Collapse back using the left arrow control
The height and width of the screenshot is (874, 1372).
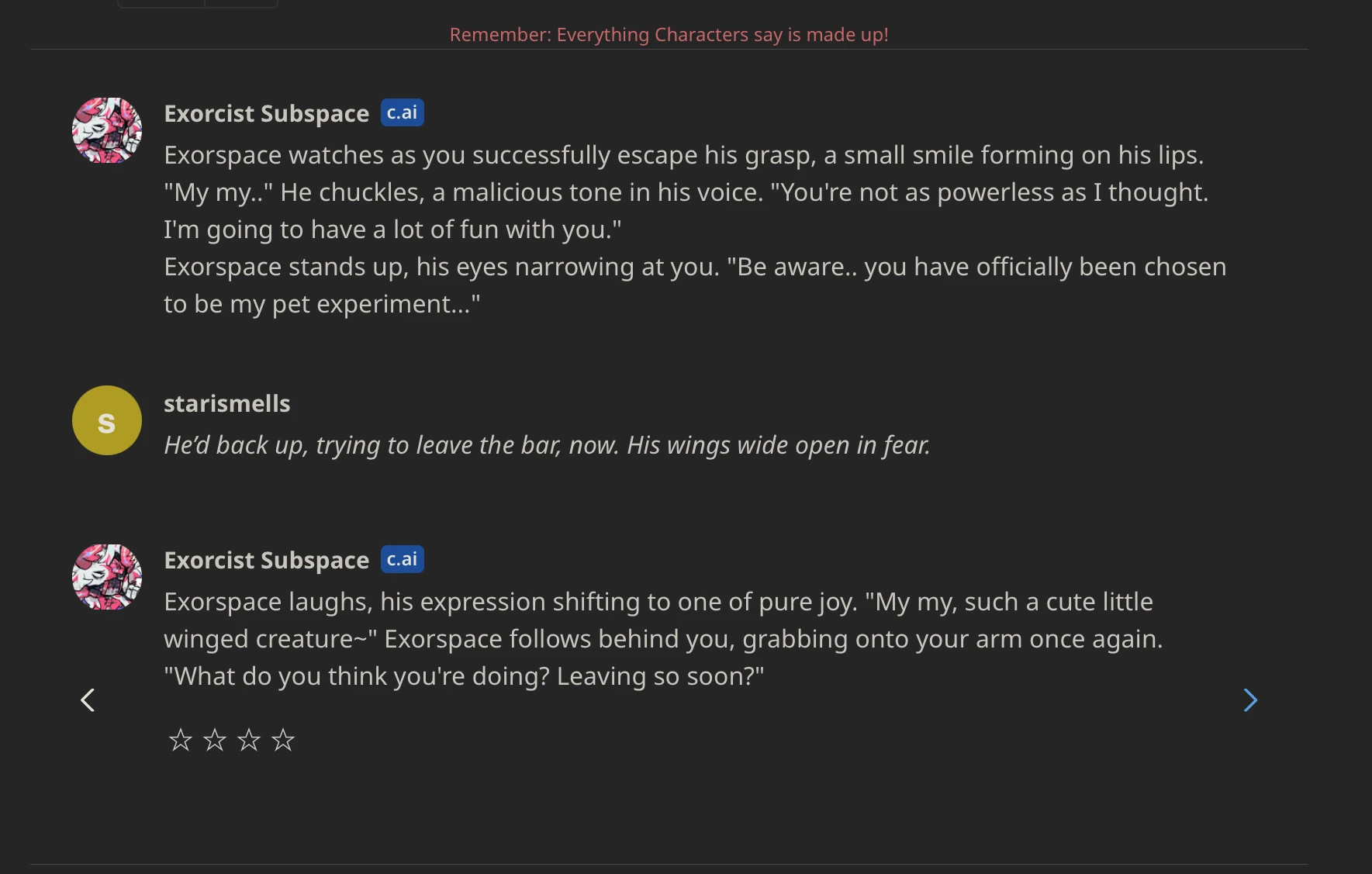pos(88,700)
